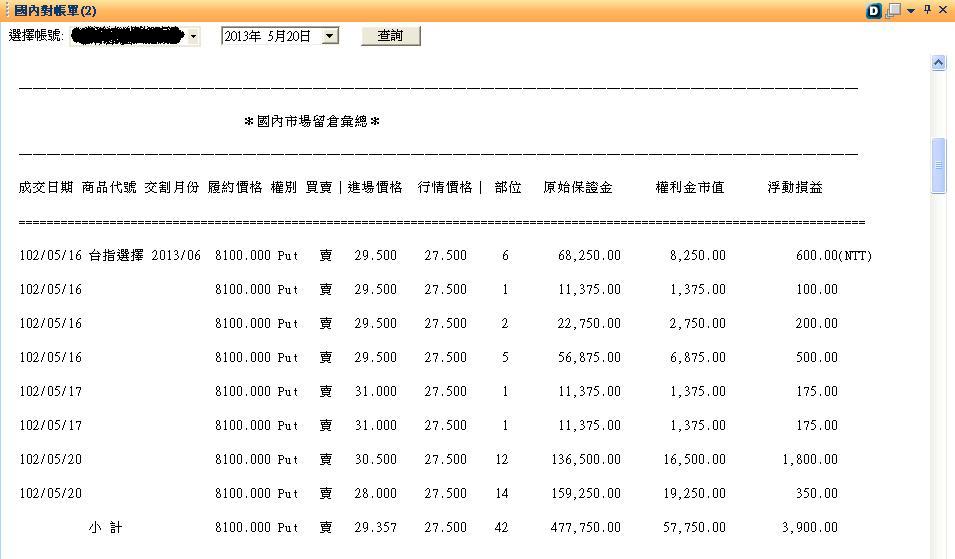The height and width of the screenshot is (559, 955).
Task: Click the scrollbar up arrow
Action: point(938,63)
